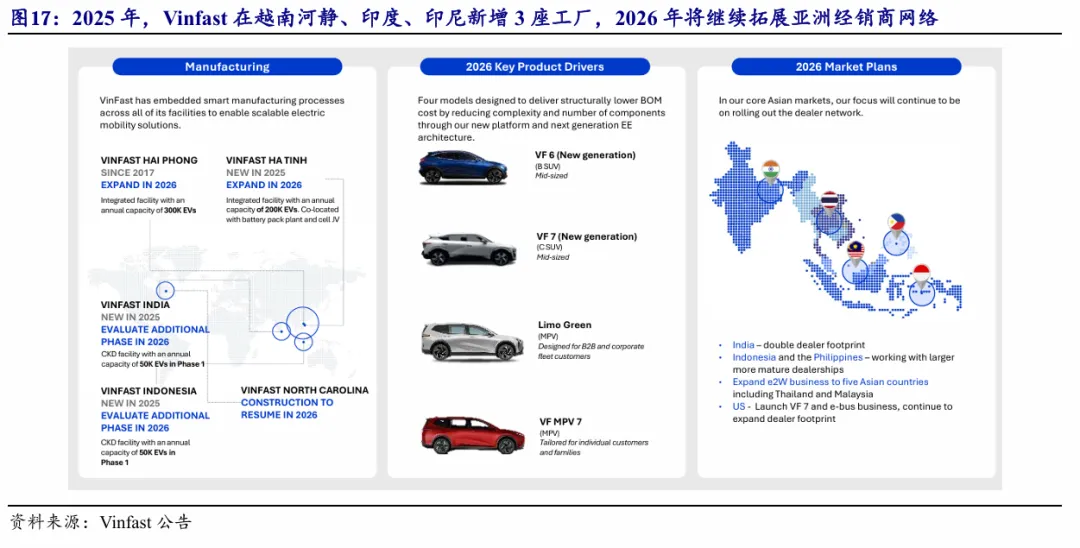Click 'NEW IN 2025' under VinFast India
The width and height of the screenshot is (1080, 548).
[x=130, y=317]
